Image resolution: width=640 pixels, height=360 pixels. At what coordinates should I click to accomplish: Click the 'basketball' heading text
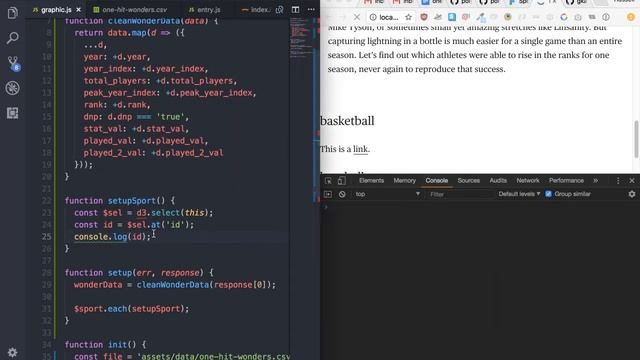(347, 121)
